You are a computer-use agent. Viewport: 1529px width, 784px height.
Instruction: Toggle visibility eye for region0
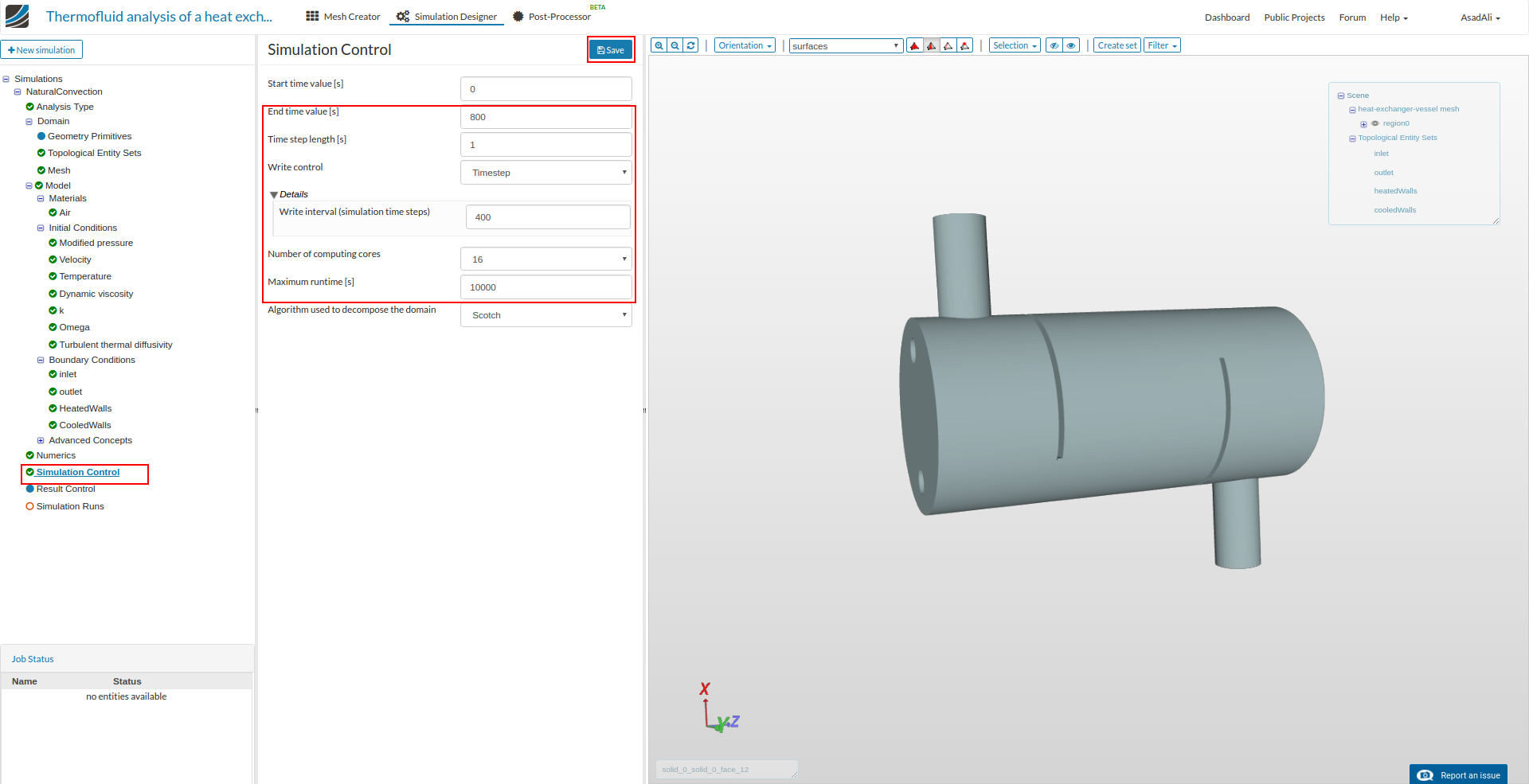pos(1375,123)
